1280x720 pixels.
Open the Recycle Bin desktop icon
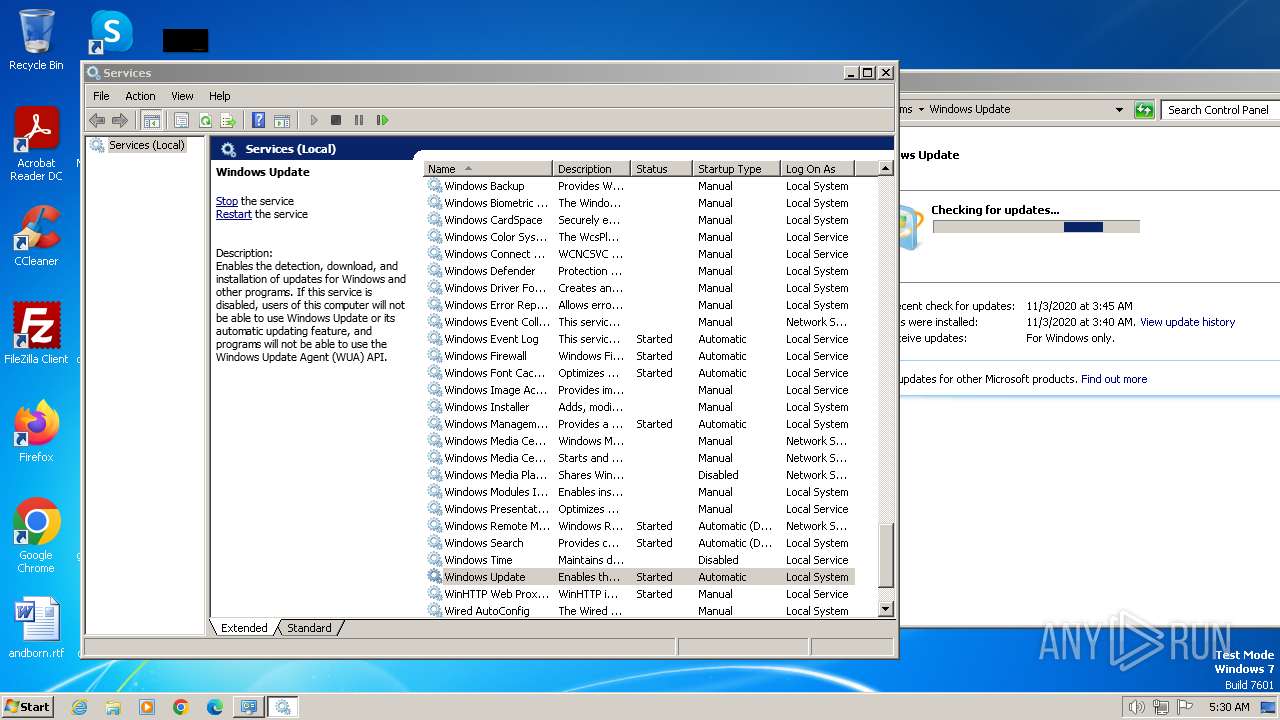(x=36, y=40)
